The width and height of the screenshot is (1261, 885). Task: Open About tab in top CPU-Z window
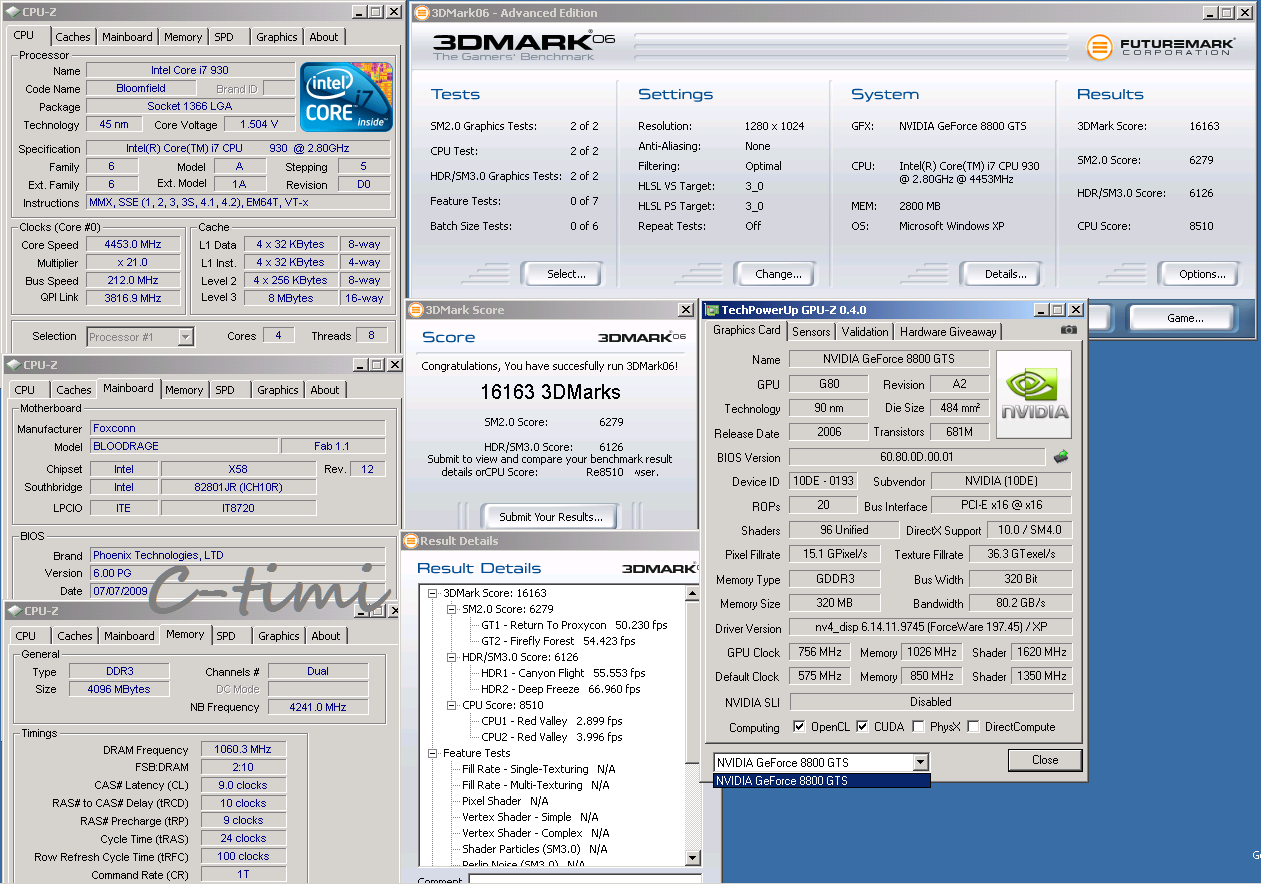[324, 37]
